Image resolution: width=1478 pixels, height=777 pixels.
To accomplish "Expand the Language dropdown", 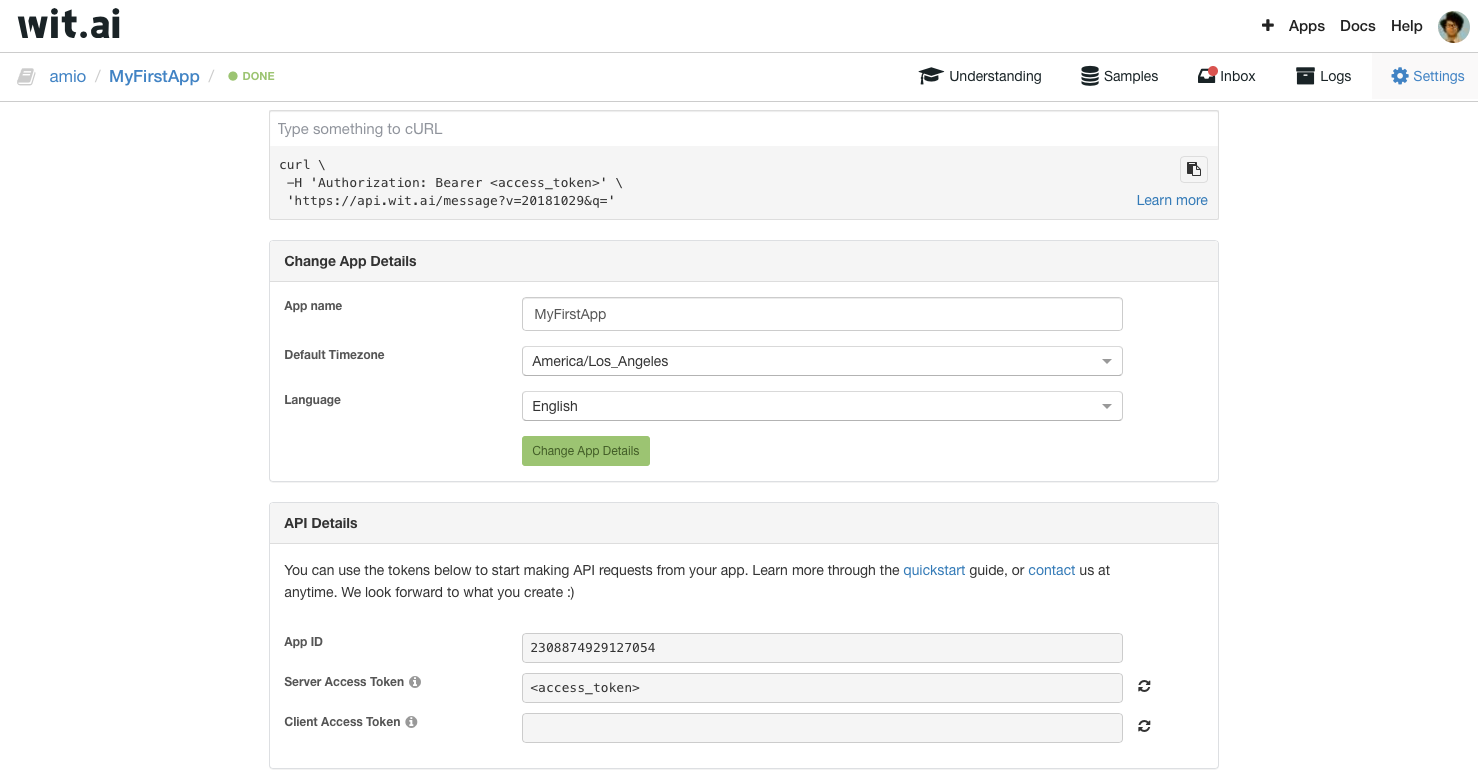I will (x=821, y=406).
